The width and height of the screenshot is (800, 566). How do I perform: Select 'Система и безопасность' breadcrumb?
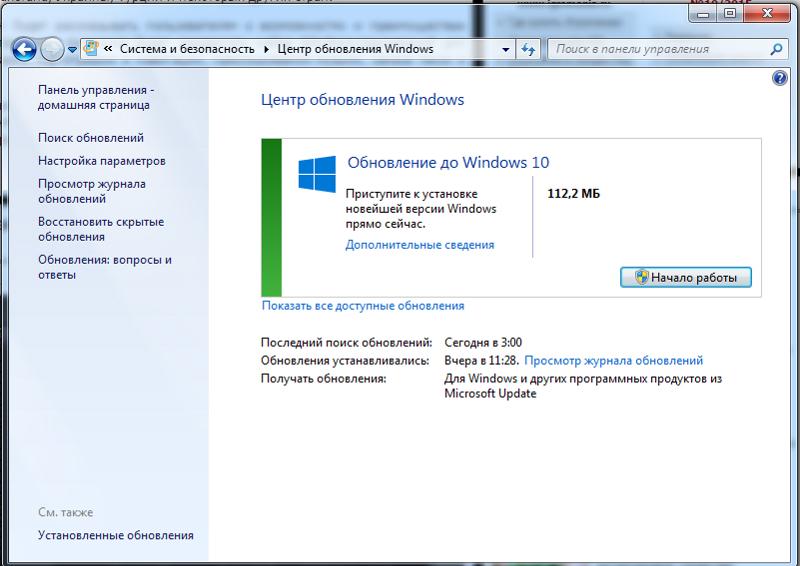click(x=187, y=49)
